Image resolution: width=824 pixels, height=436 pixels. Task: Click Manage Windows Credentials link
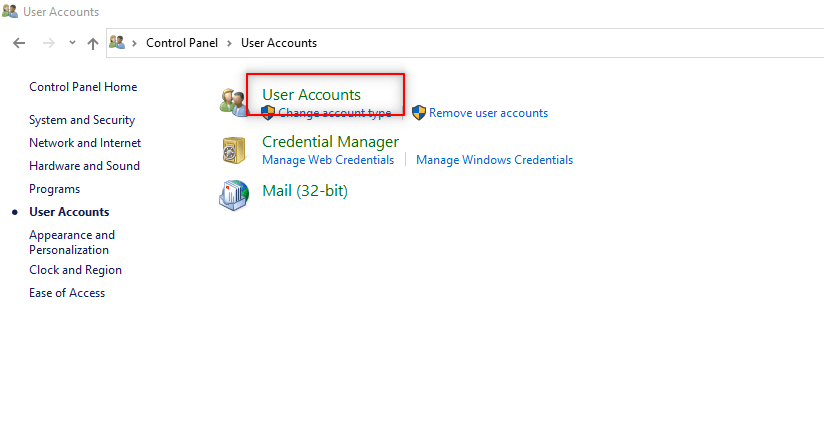pos(495,160)
